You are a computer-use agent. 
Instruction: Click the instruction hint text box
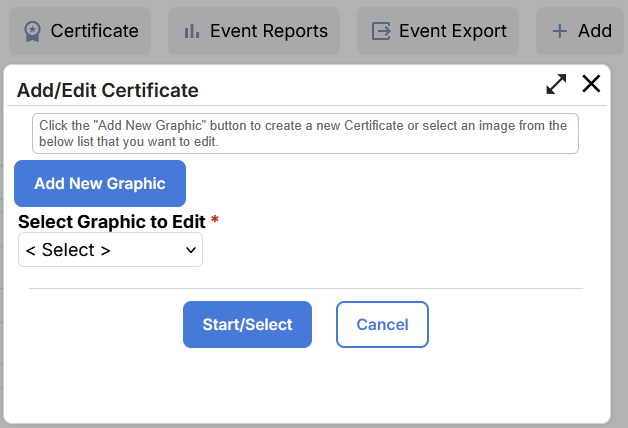click(305, 133)
